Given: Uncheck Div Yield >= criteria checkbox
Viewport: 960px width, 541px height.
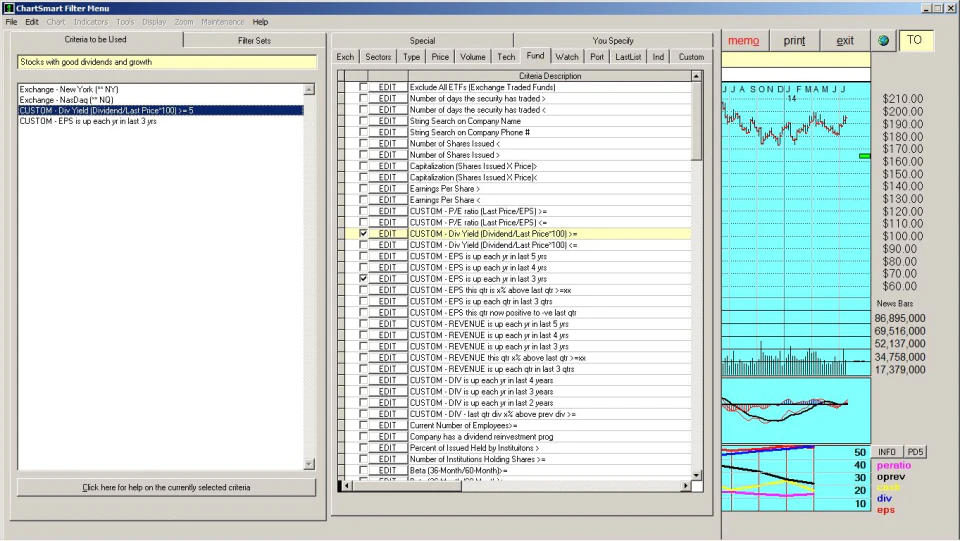Looking at the screenshot, I should (364, 234).
